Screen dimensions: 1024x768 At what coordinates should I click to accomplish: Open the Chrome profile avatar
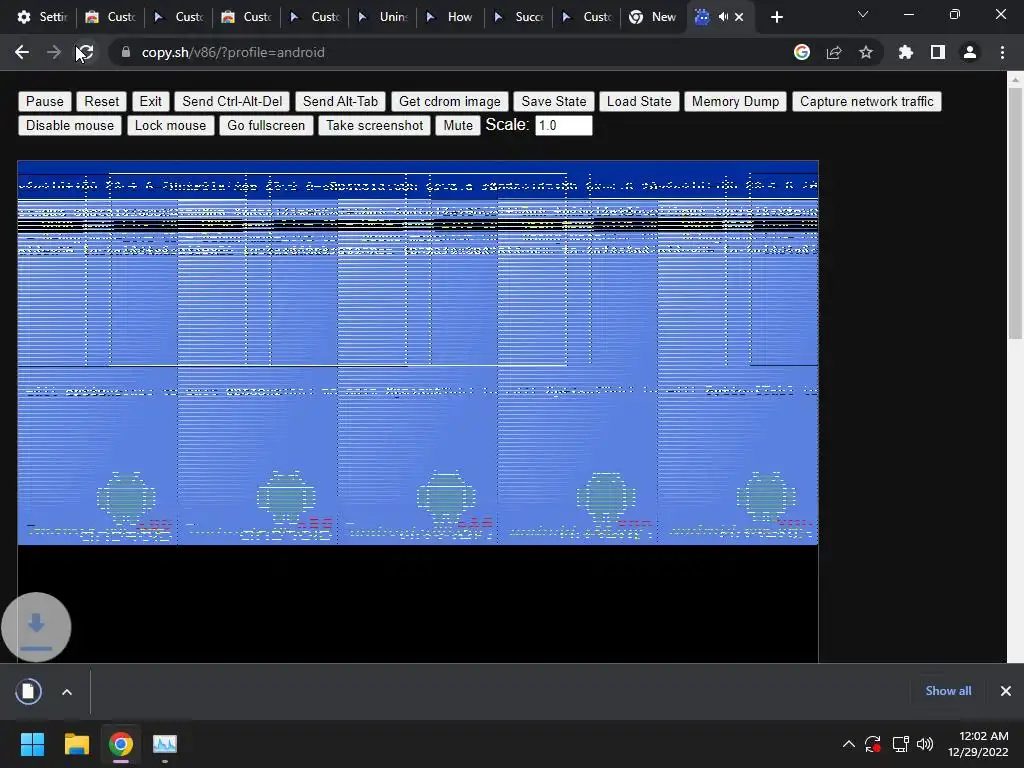pyautogui.click(x=970, y=52)
